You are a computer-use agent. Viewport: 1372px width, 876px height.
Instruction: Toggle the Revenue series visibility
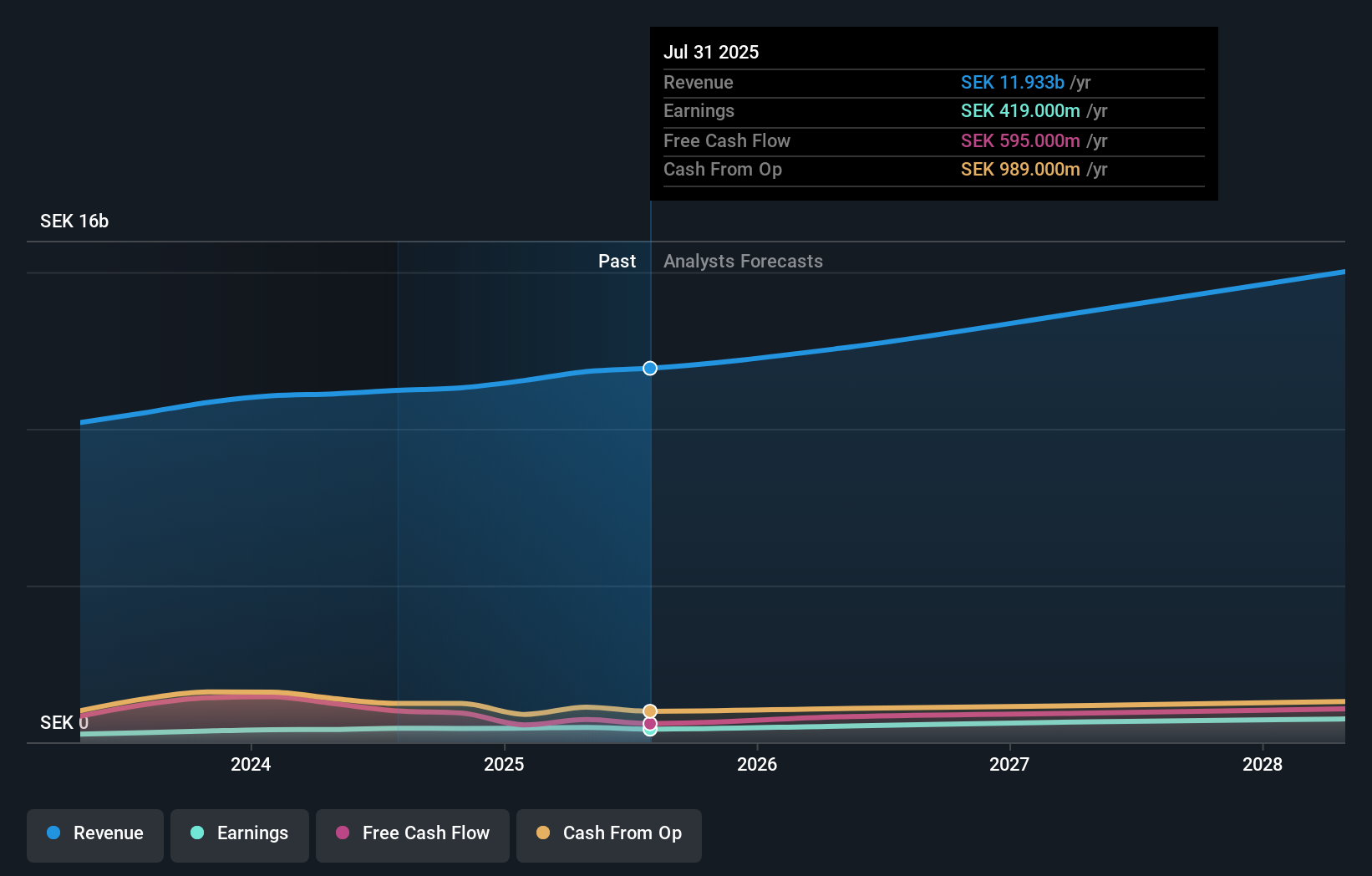point(94,835)
